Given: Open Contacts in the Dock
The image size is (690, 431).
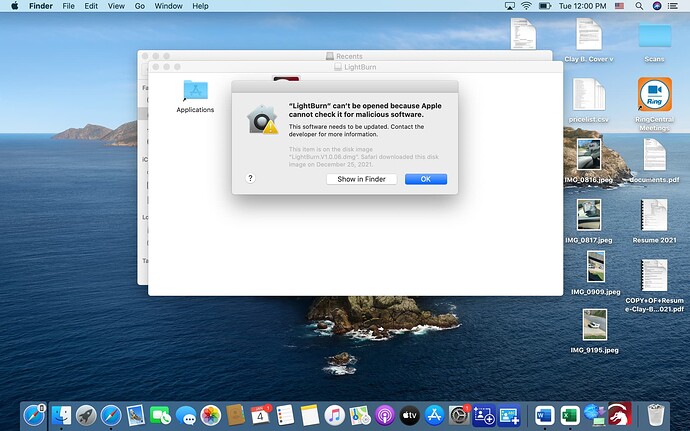Looking at the screenshot, I should [x=235, y=415].
